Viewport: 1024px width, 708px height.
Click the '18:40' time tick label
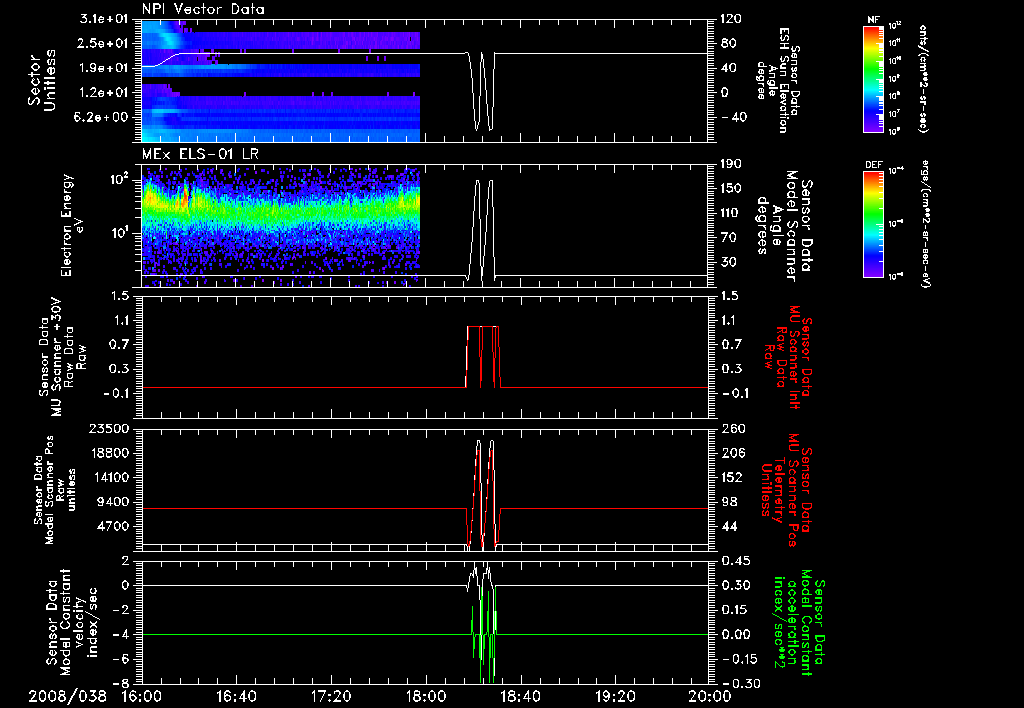520,696
